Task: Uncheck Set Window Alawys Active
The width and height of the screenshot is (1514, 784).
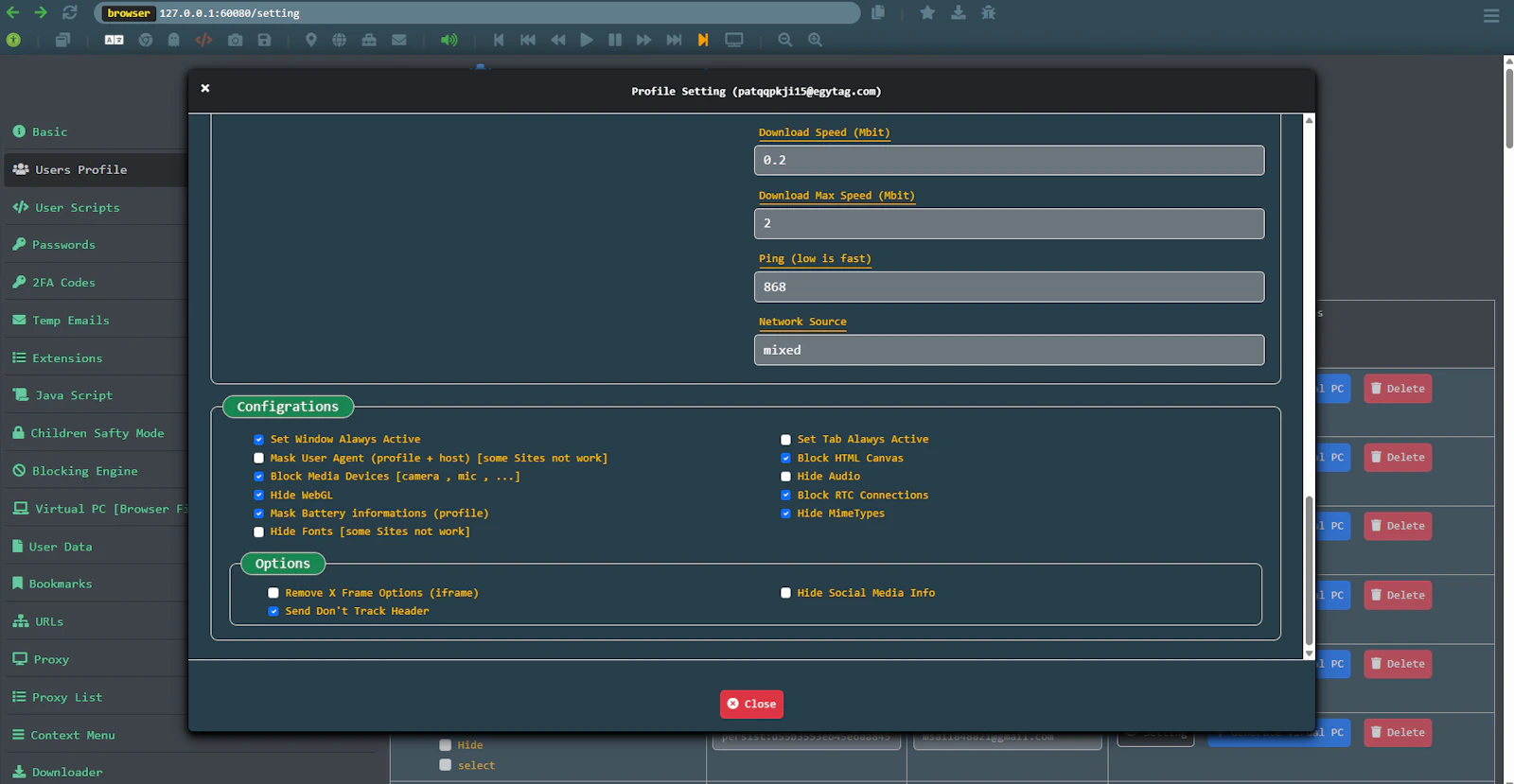Action: [259, 440]
